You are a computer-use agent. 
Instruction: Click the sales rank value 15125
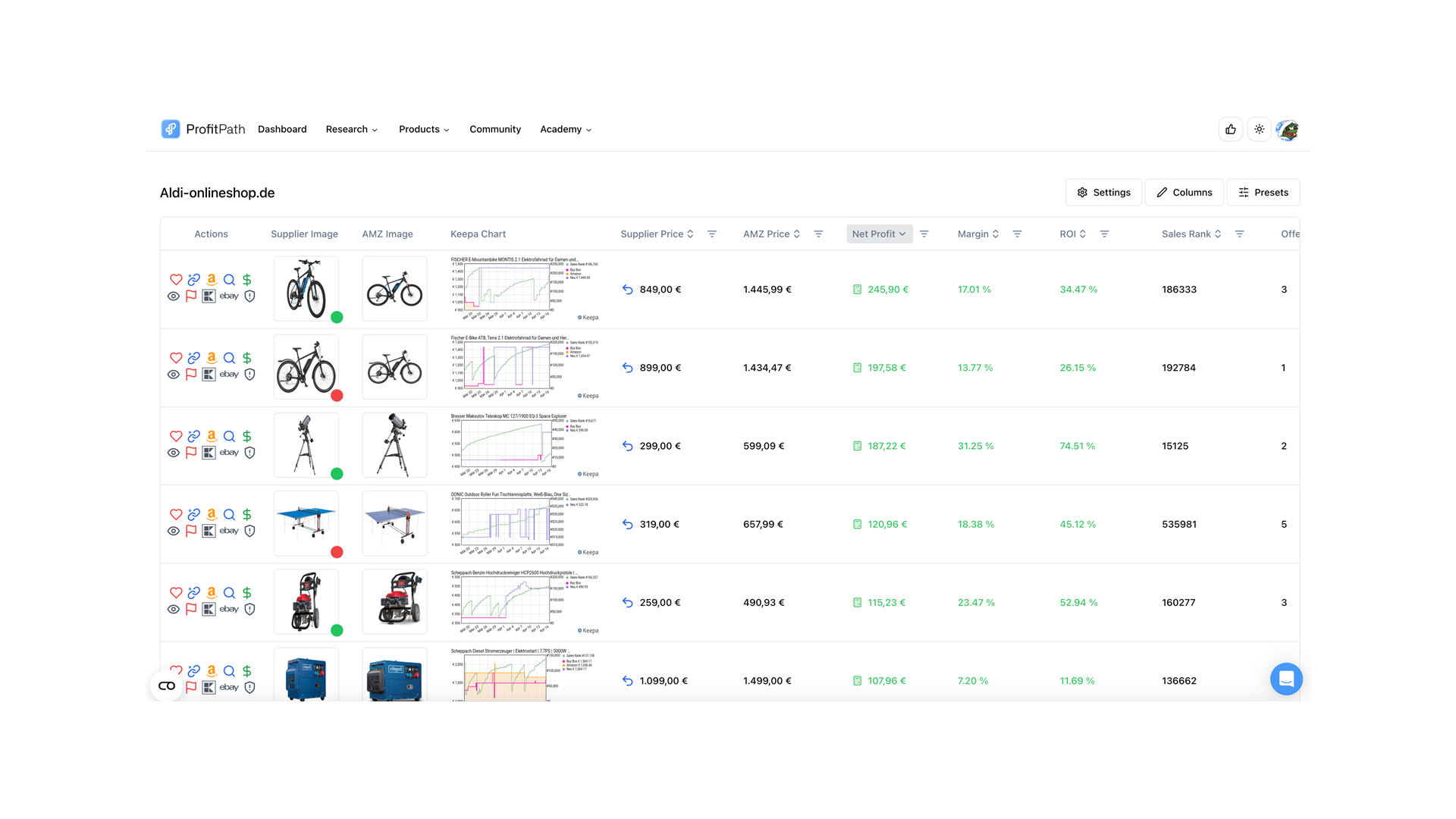[1175, 446]
